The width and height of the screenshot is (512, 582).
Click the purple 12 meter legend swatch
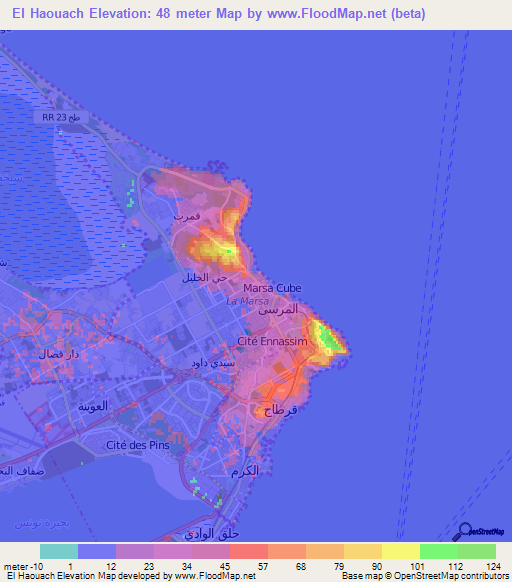click(x=135, y=551)
